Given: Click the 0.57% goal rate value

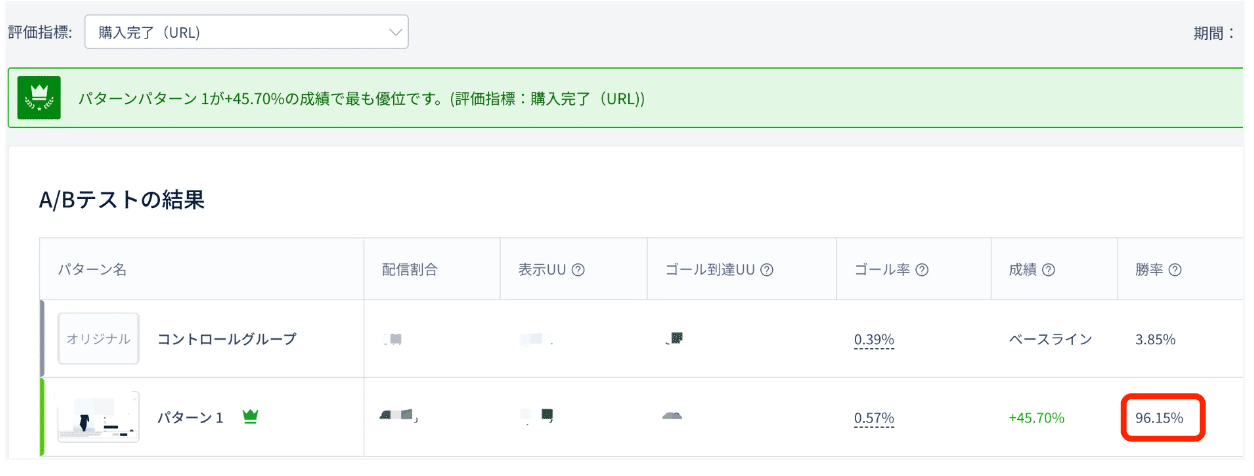Looking at the screenshot, I should tap(874, 417).
